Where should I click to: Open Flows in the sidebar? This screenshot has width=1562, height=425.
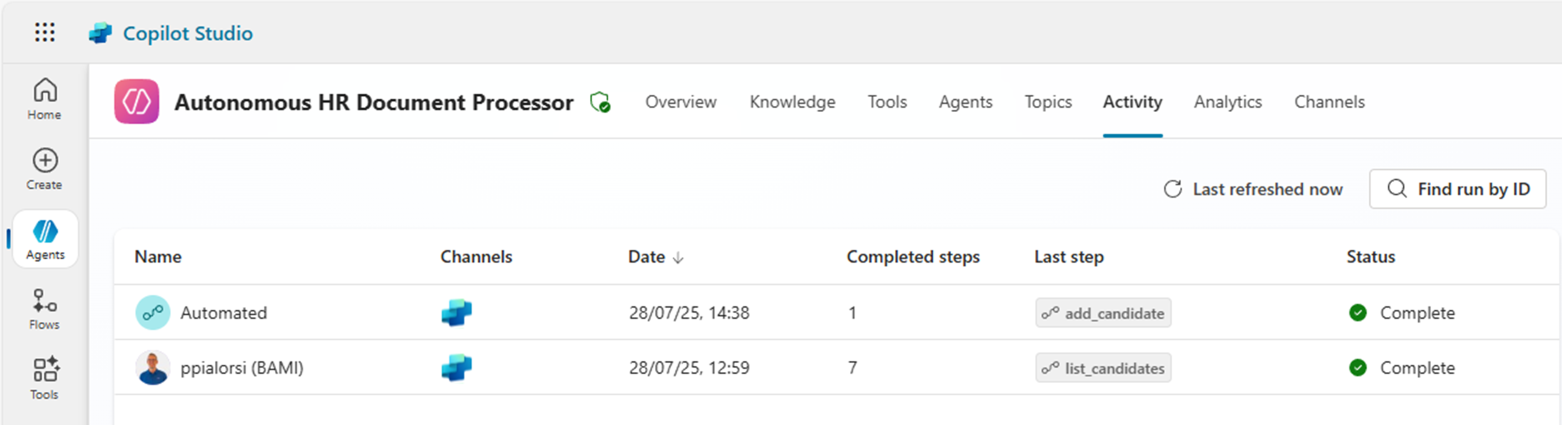(44, 309)
